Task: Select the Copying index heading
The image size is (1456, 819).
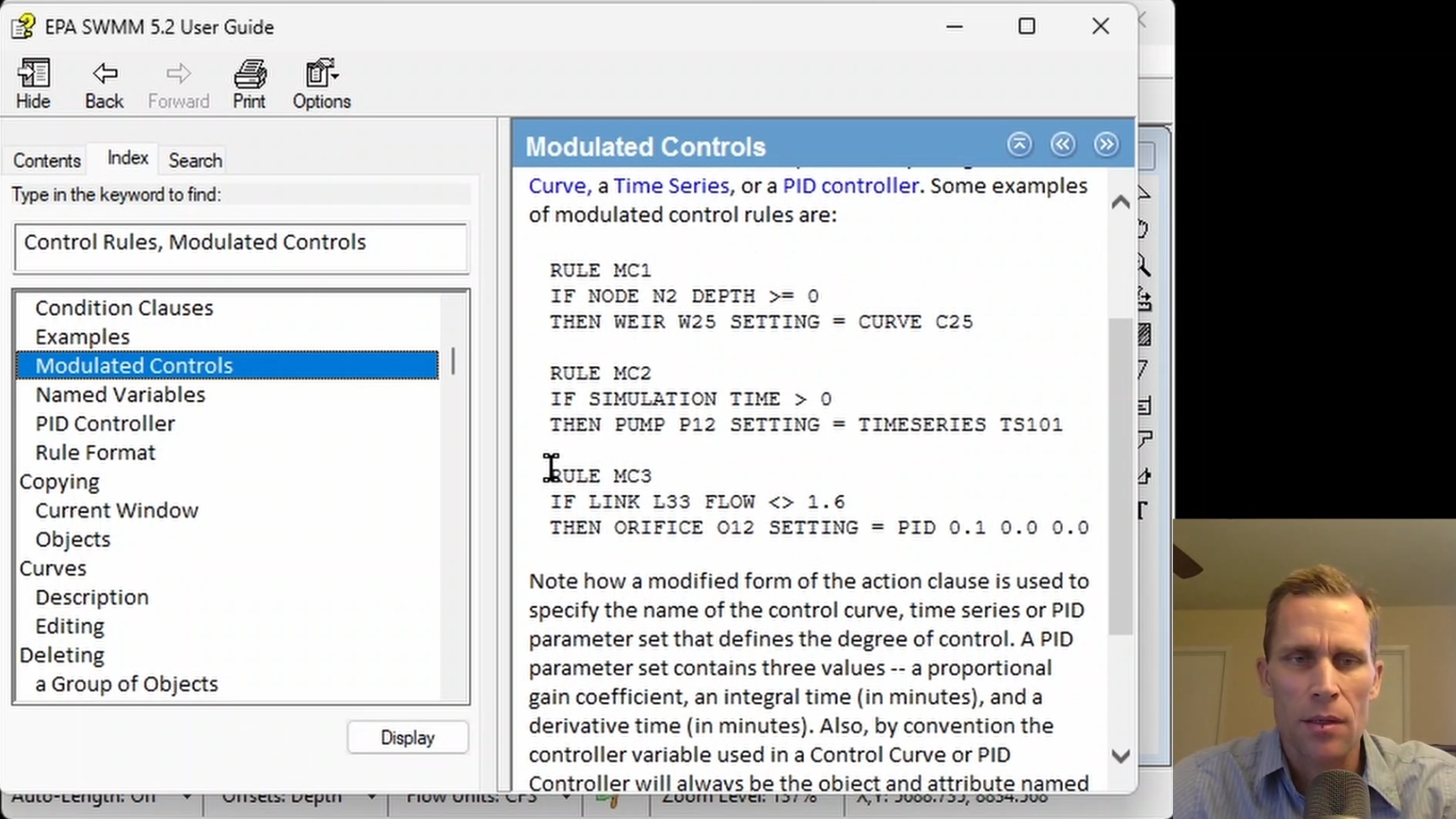Action: [x=60, y=481]
